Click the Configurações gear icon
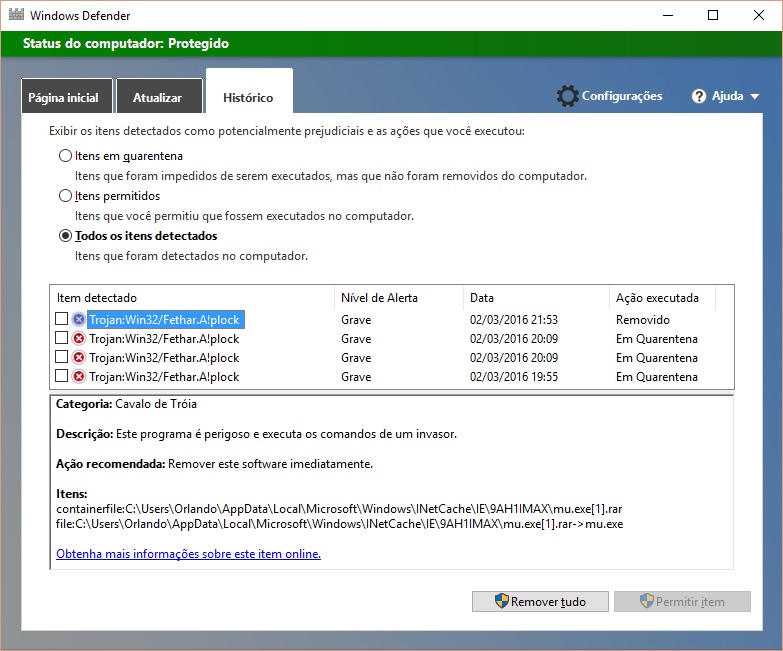The width and height of the screenshot is (783, 651). click(x=568, y=96)
